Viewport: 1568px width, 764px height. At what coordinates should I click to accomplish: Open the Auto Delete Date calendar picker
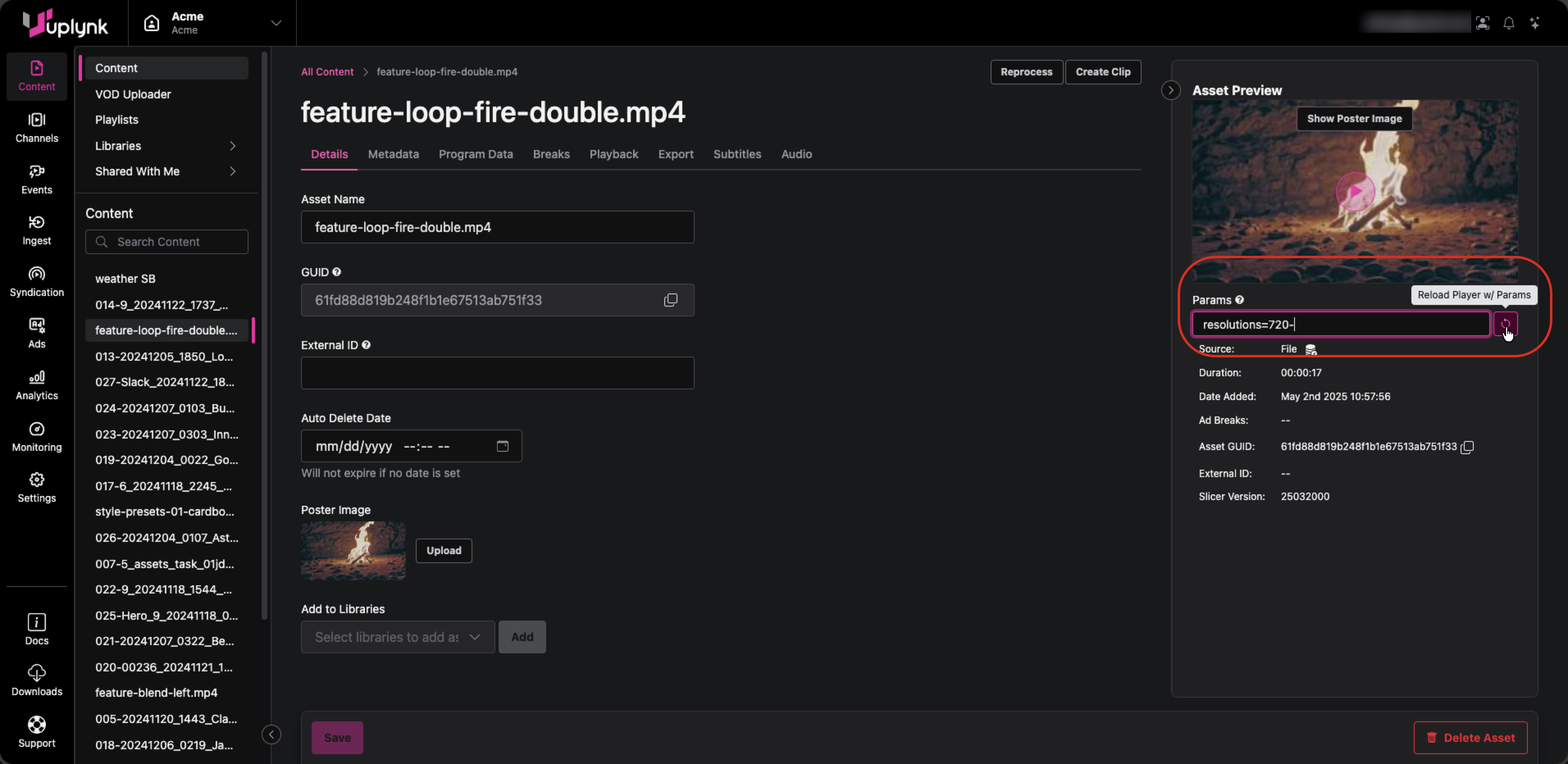502,446
